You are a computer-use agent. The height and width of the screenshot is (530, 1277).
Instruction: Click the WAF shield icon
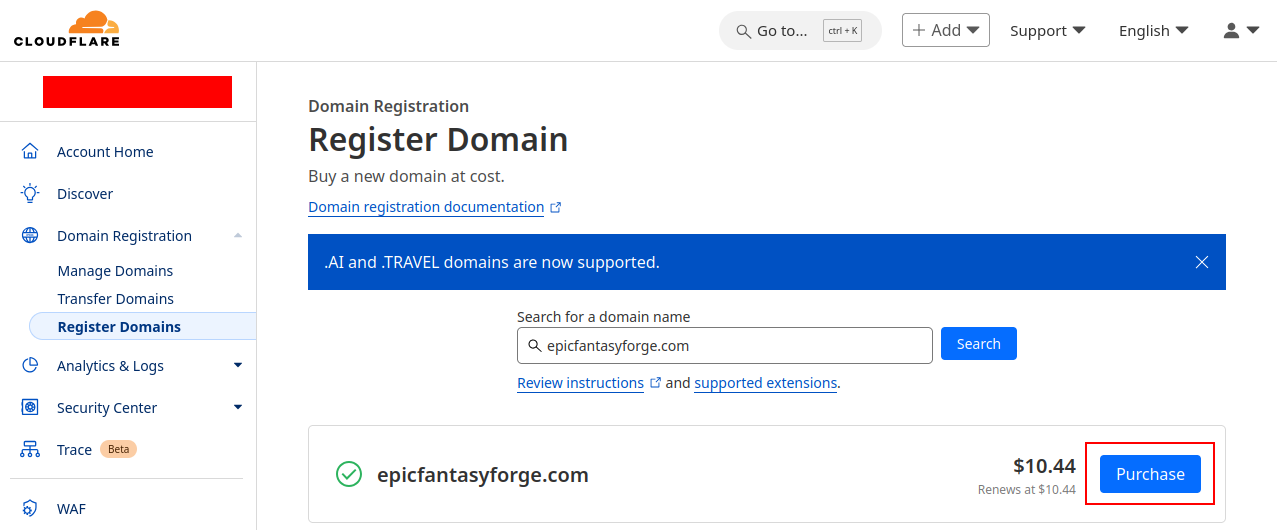(x=30, y=508)
